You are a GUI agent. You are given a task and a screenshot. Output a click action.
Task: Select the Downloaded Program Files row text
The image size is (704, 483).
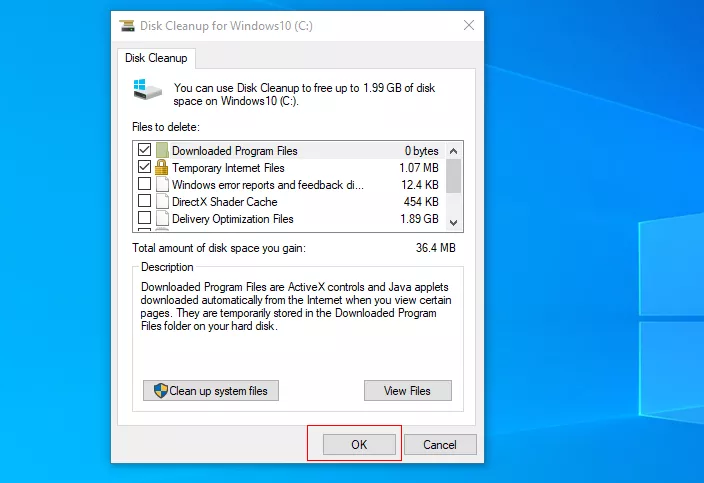coord(235,151)
